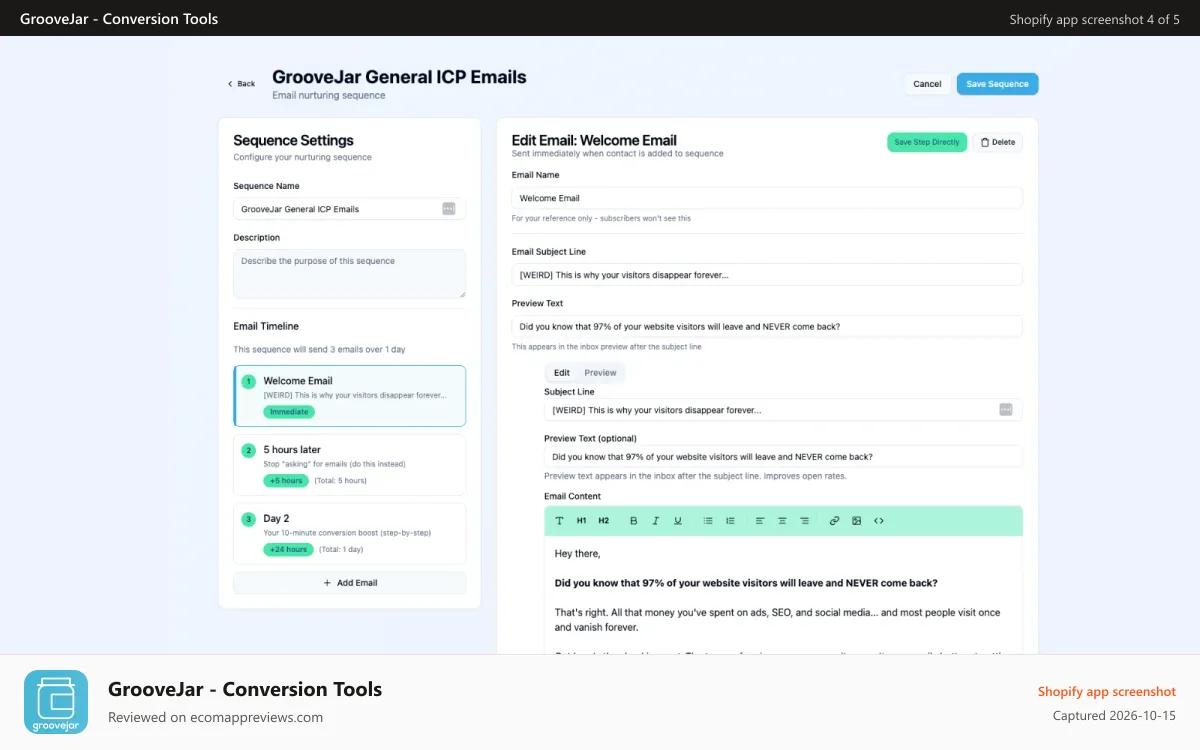Click the GrooveJar app logo
Screen dimensions: 1200x750
56,702
